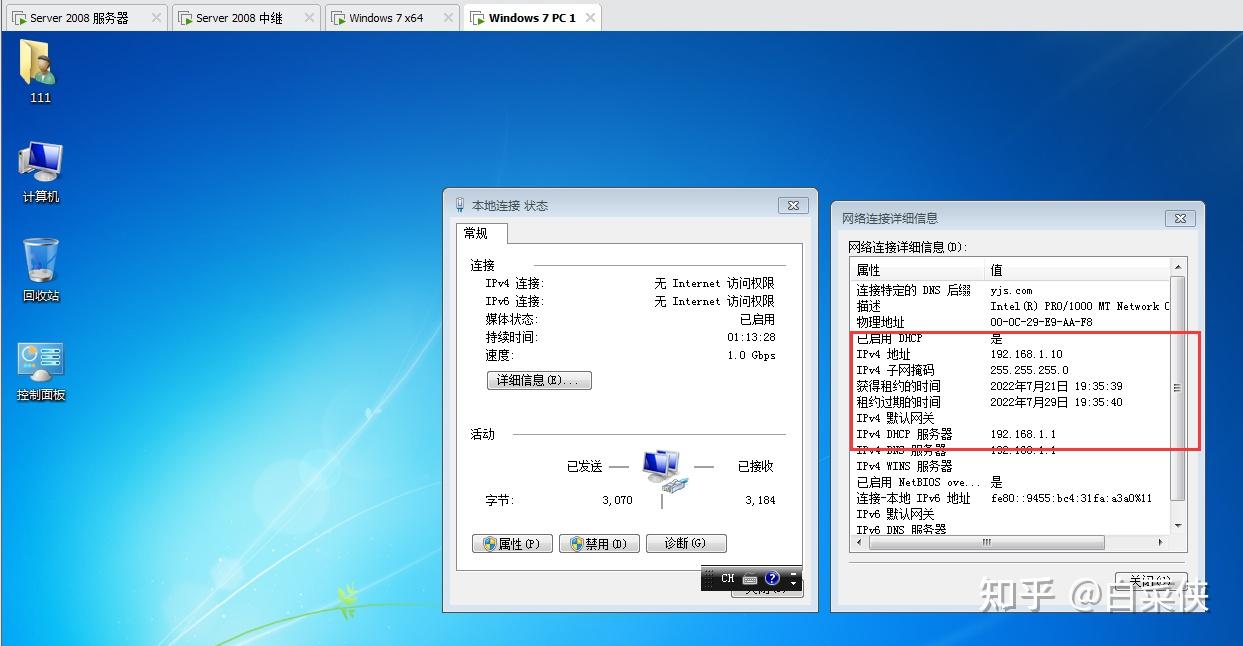
Task: Disable the connection with 禁用(D)
Action: 598,543
